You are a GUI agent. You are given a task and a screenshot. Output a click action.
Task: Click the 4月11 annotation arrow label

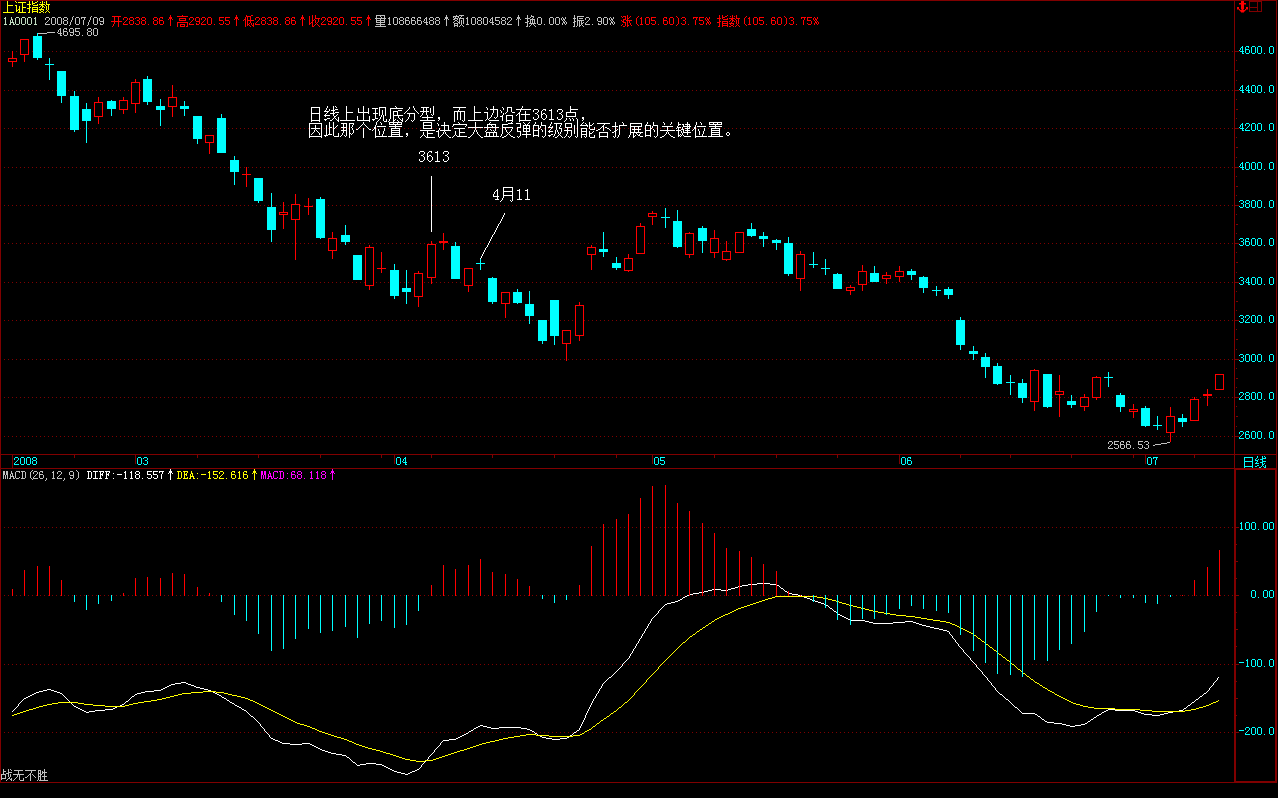511,195
